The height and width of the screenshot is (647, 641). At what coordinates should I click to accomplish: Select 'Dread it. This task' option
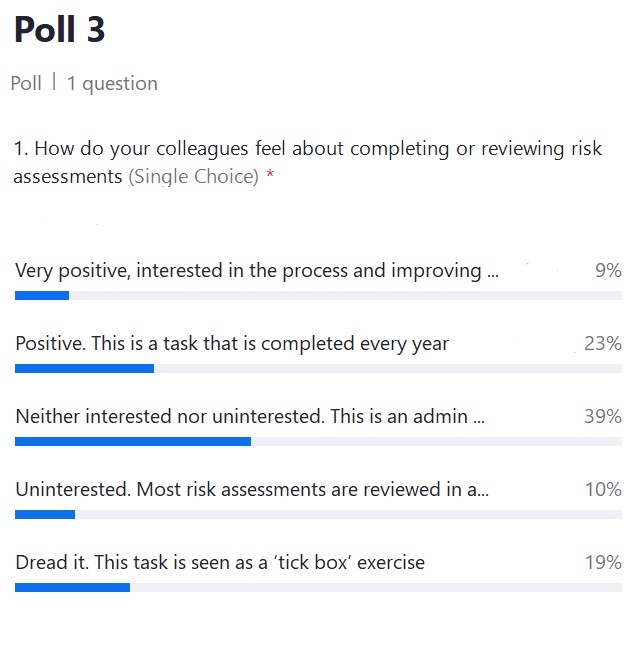pos(220,562)
